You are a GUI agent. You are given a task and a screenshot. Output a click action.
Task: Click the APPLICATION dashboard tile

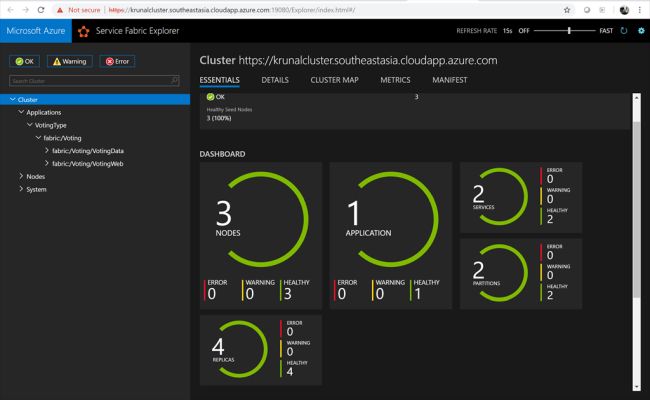[390, 235]
